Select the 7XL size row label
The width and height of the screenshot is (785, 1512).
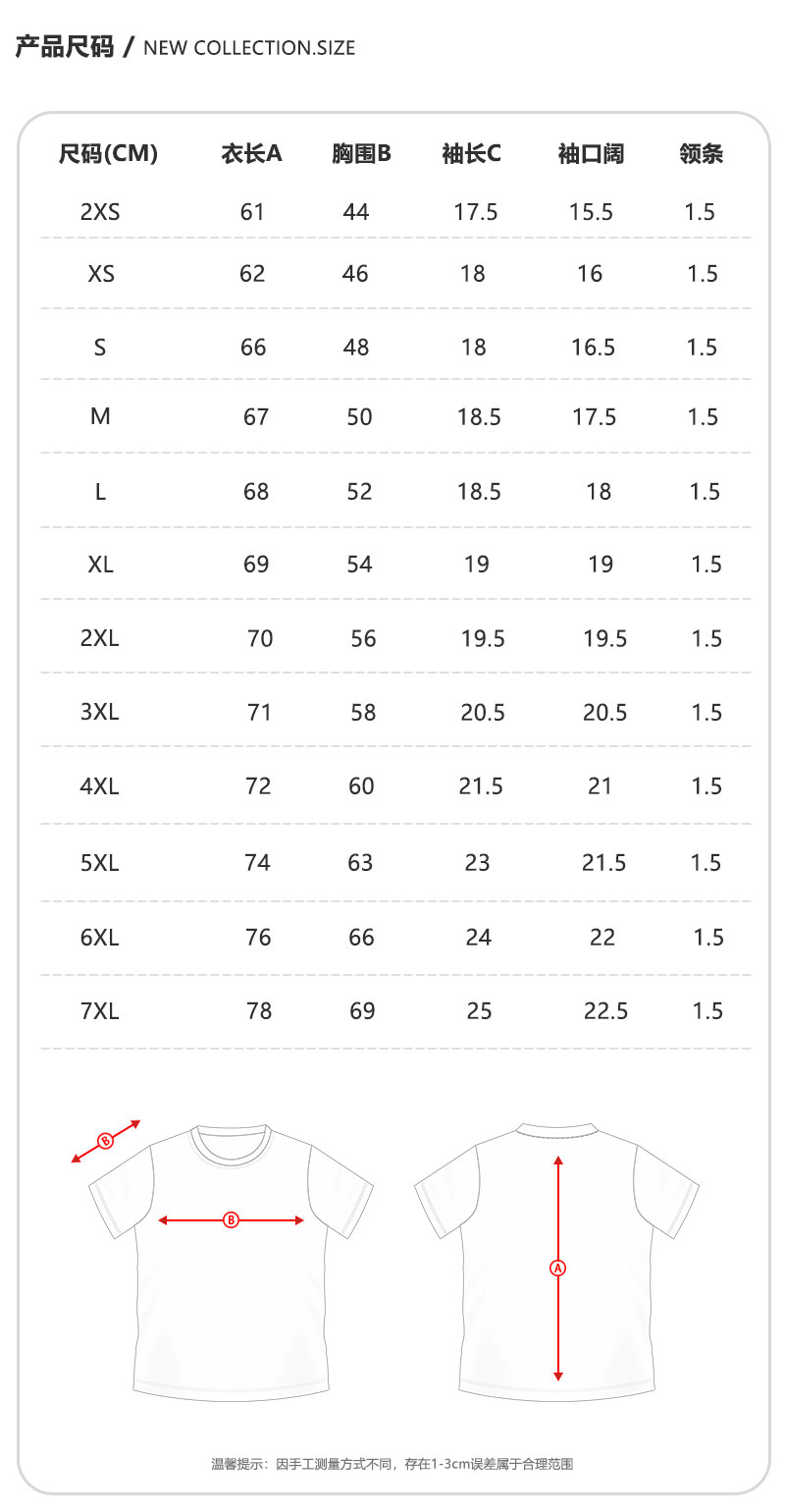100,1010
